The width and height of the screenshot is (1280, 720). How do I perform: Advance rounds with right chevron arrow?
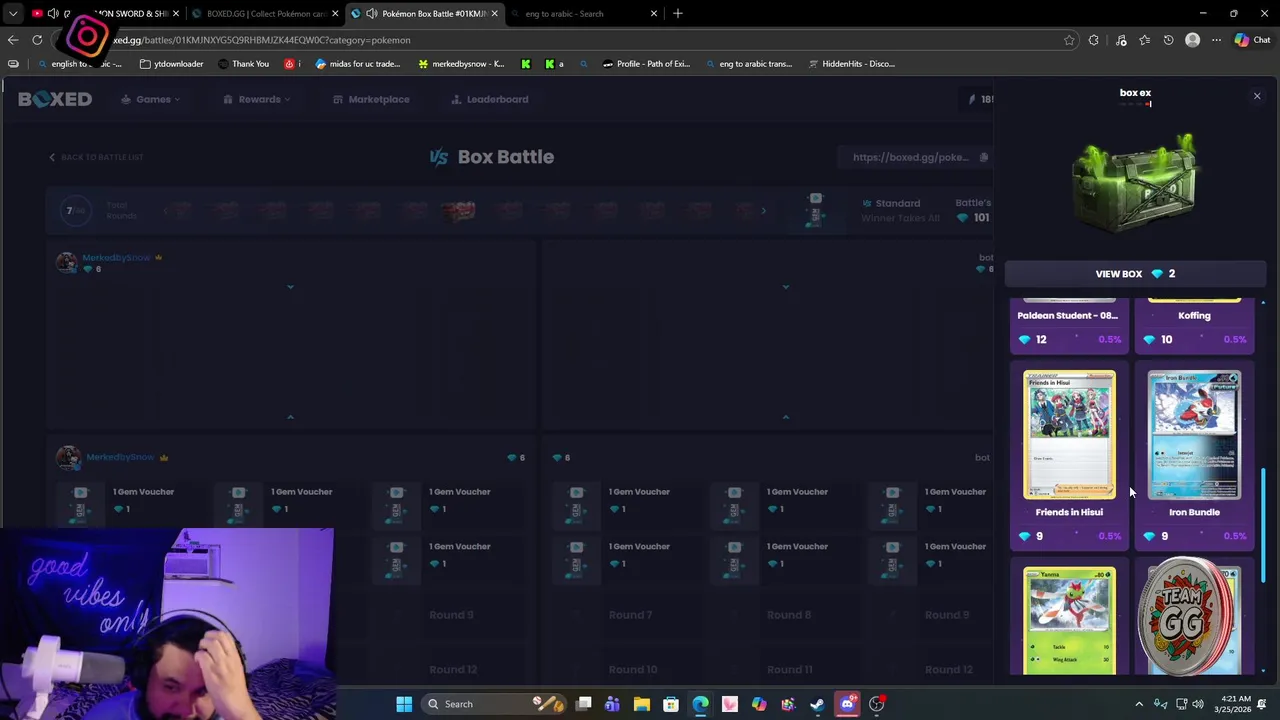coord(763,211)
